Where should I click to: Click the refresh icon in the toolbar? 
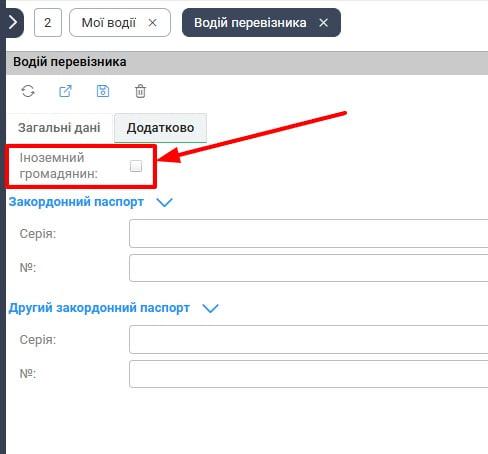pyautogui.click(x=28, y=91)
